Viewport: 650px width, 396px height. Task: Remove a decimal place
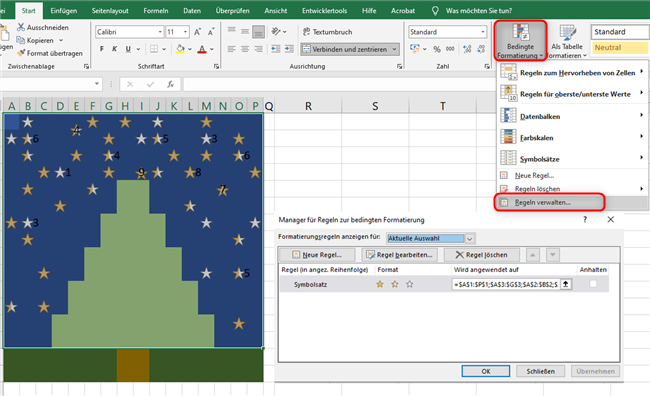pos(481,49)
